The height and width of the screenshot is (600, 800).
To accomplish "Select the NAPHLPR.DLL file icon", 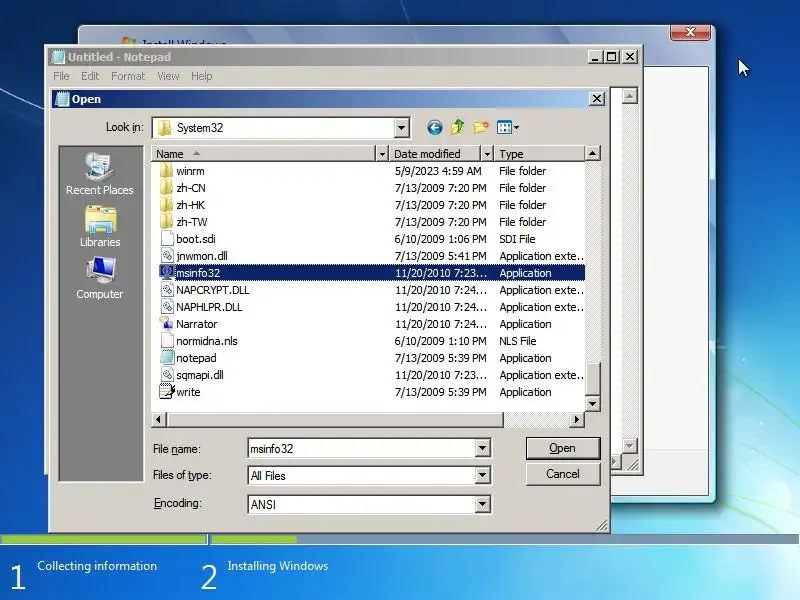I will (167, 307).
